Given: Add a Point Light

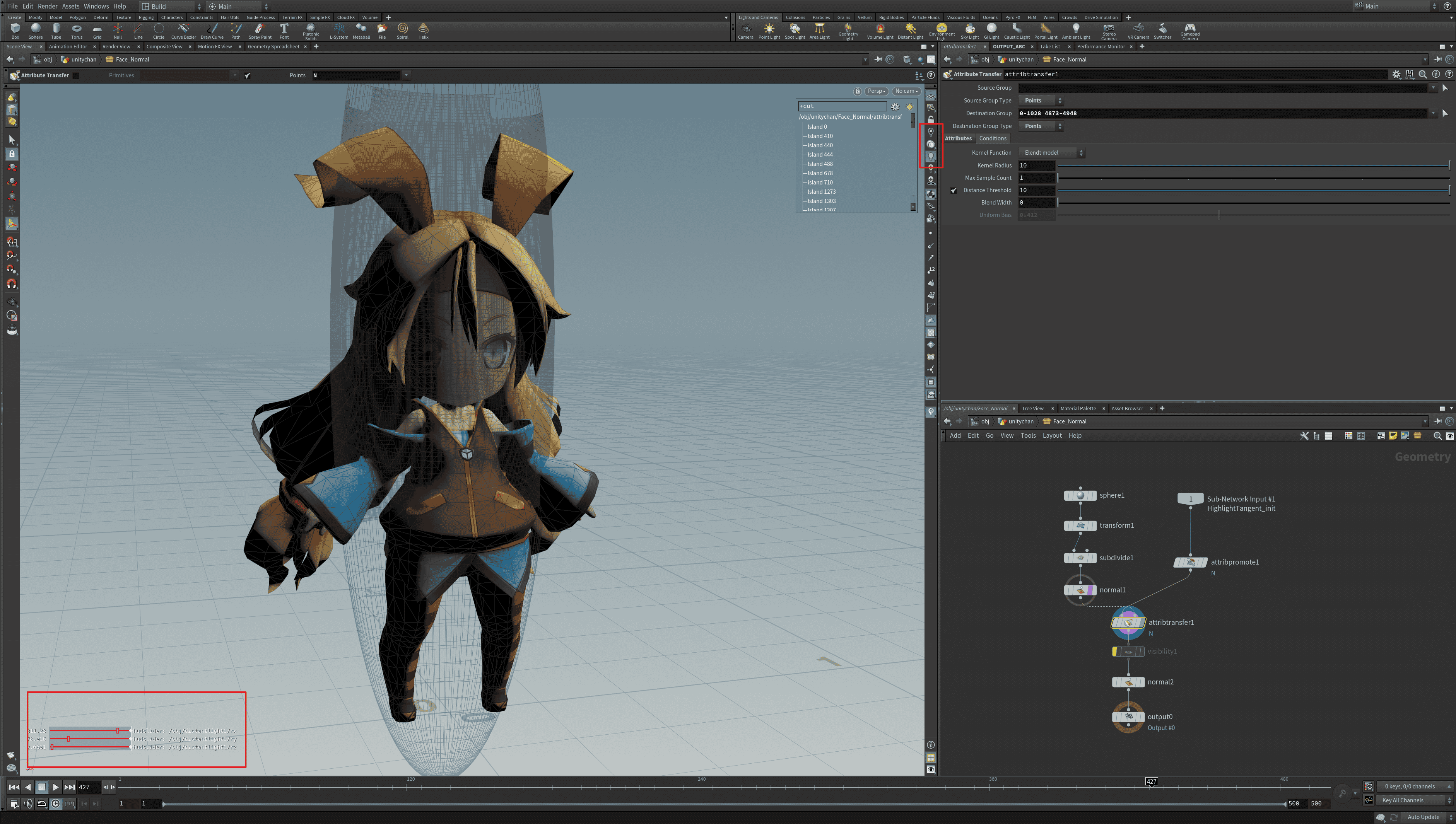Looking at the screenshot, I should (769, 31).
